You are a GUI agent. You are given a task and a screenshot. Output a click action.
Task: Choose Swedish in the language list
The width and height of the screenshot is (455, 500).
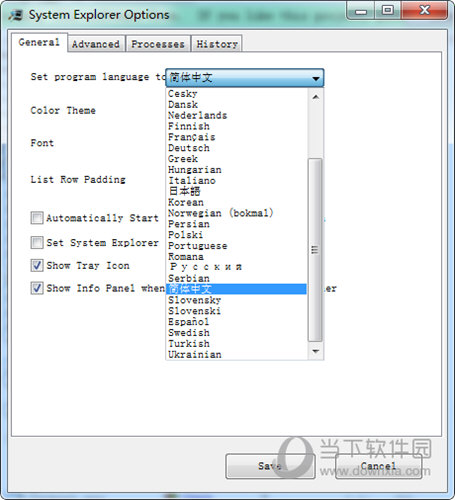(x=236, y=333)
